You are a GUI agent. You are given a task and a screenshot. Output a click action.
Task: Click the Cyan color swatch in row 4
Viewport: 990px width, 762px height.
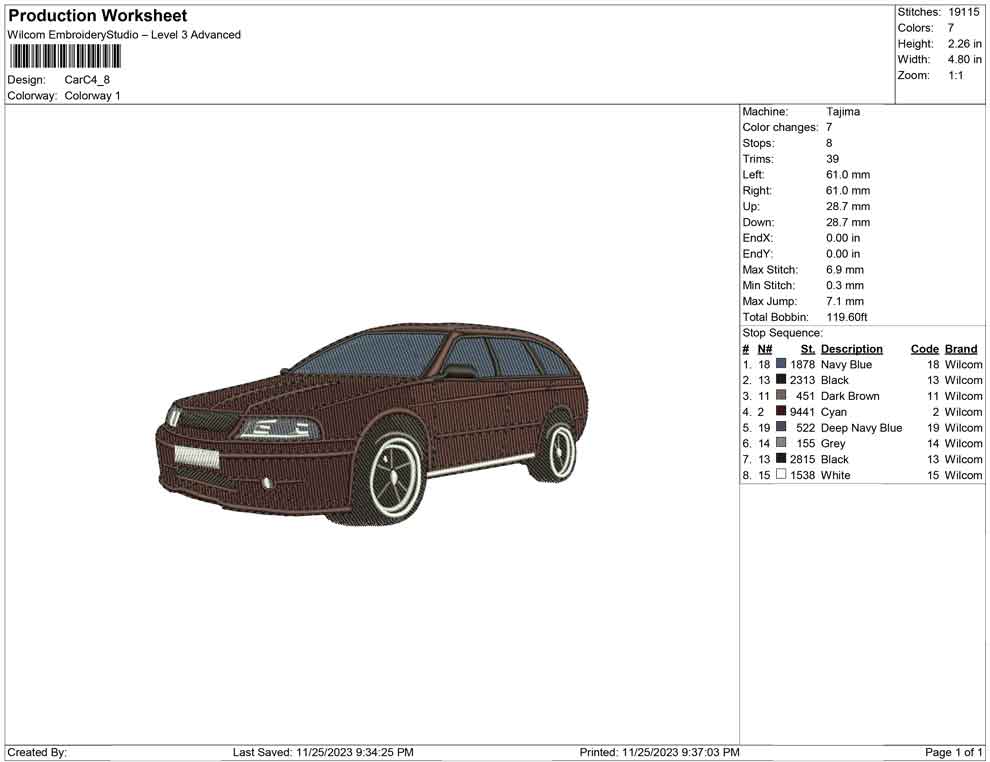click(781, 412)
